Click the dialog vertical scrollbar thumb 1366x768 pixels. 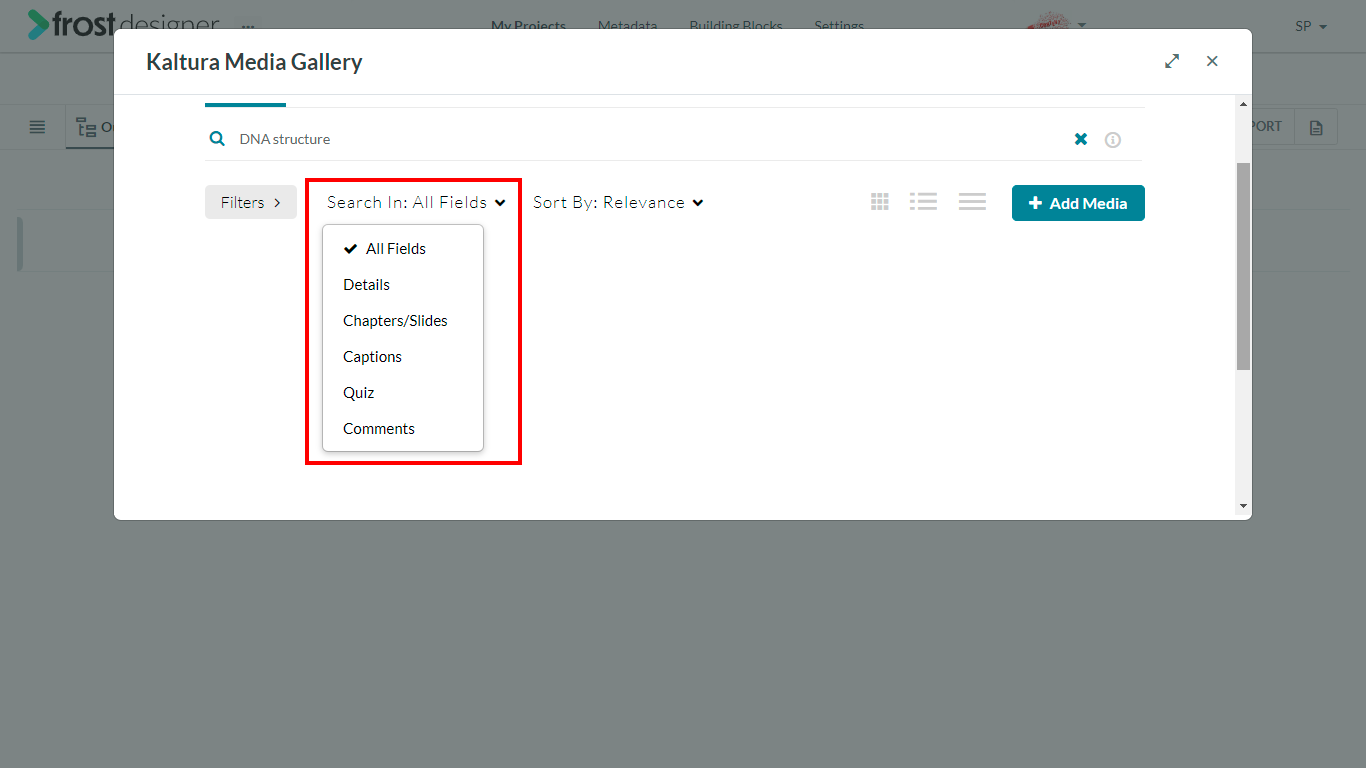pyautogui.click(x=1243, y=266)
